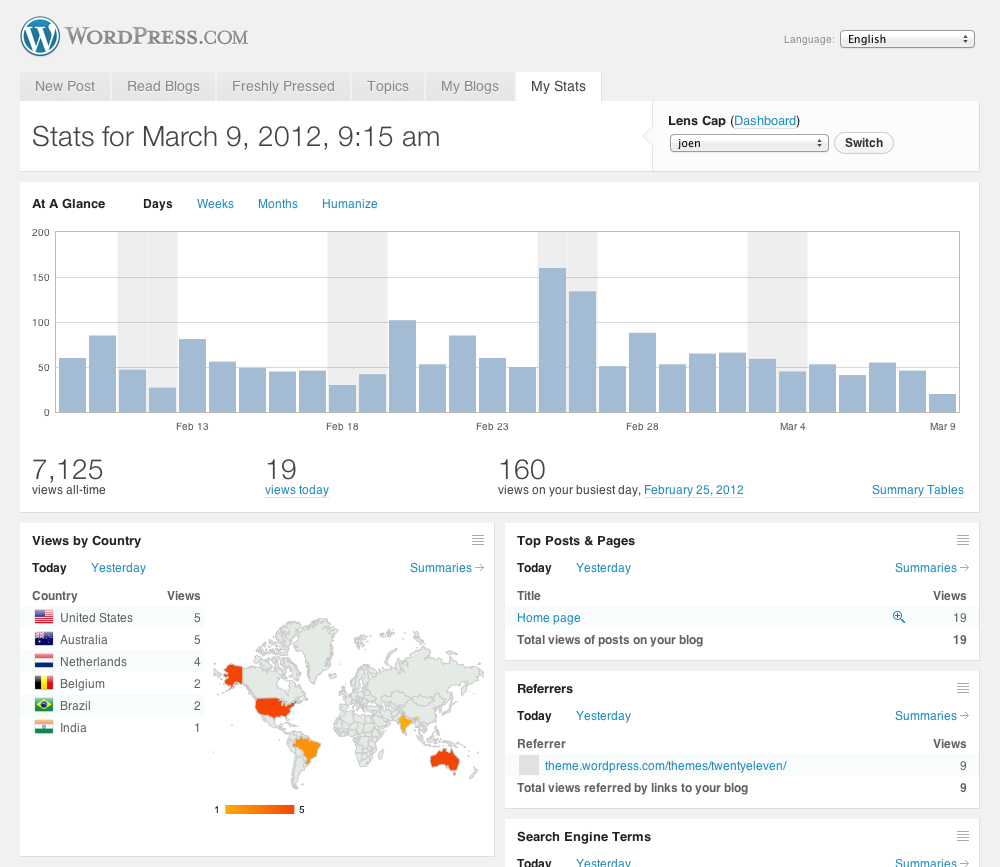Switch the chart to Months view
The height and width of the screenshot is (867, 1000).
(x=278, y=204)
